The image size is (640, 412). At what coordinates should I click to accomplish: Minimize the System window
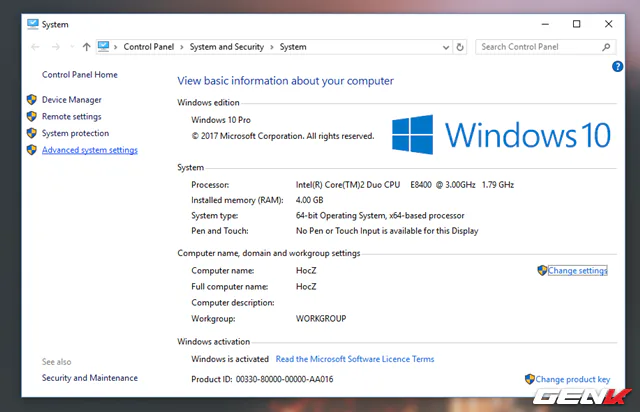pyautogui.click(x=545, y=24)
